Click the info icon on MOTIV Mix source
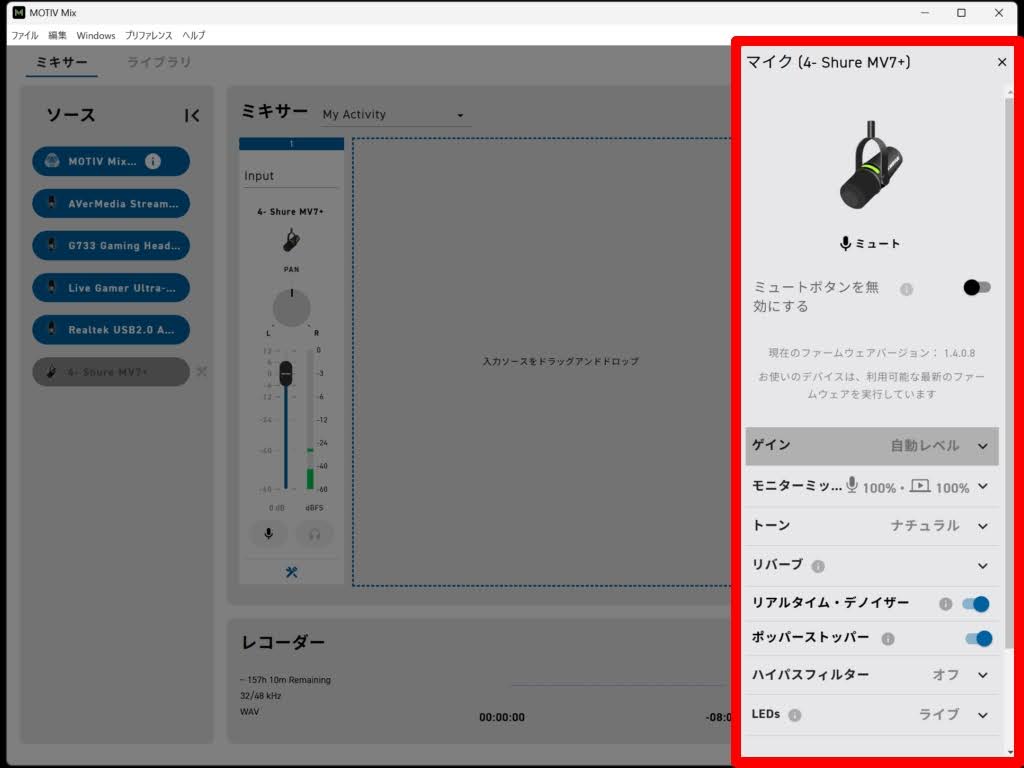Screen dimensions: 1024x768 point(153,161)
